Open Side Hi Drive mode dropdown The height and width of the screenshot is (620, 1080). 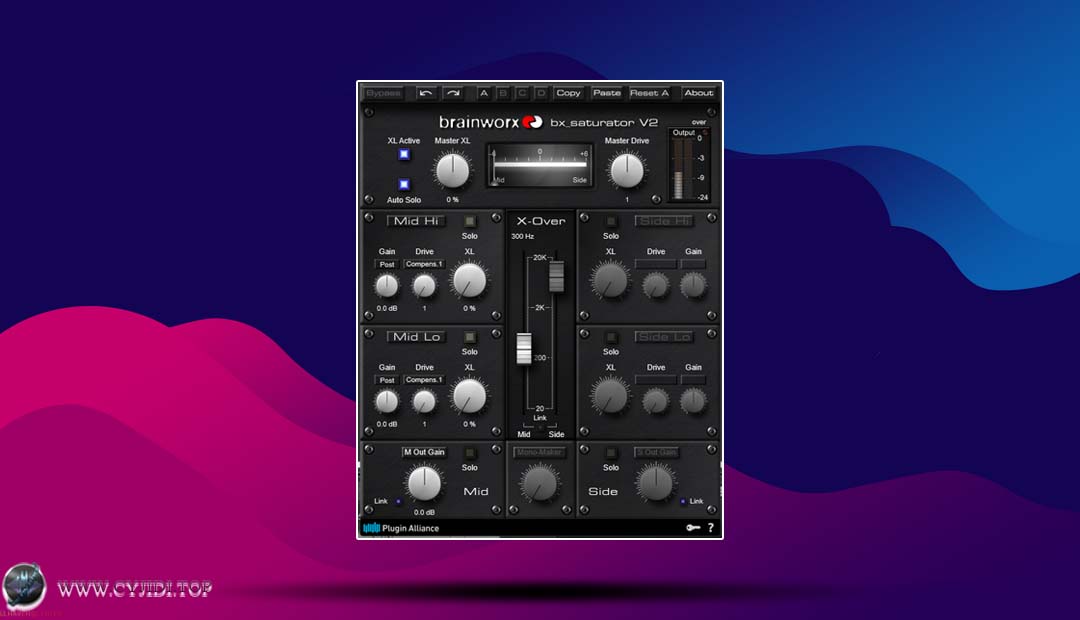[x=656, y=265]
